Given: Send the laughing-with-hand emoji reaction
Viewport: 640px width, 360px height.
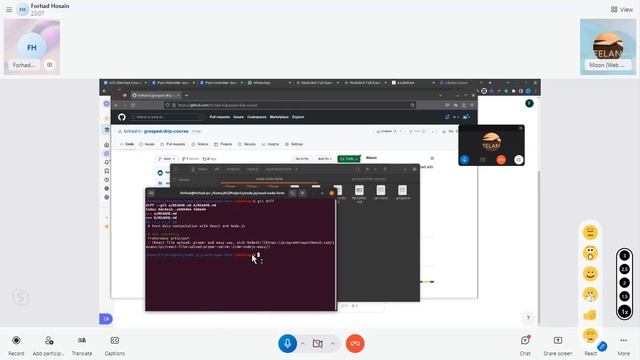Looking at the screenshot, I should point(590,294).
